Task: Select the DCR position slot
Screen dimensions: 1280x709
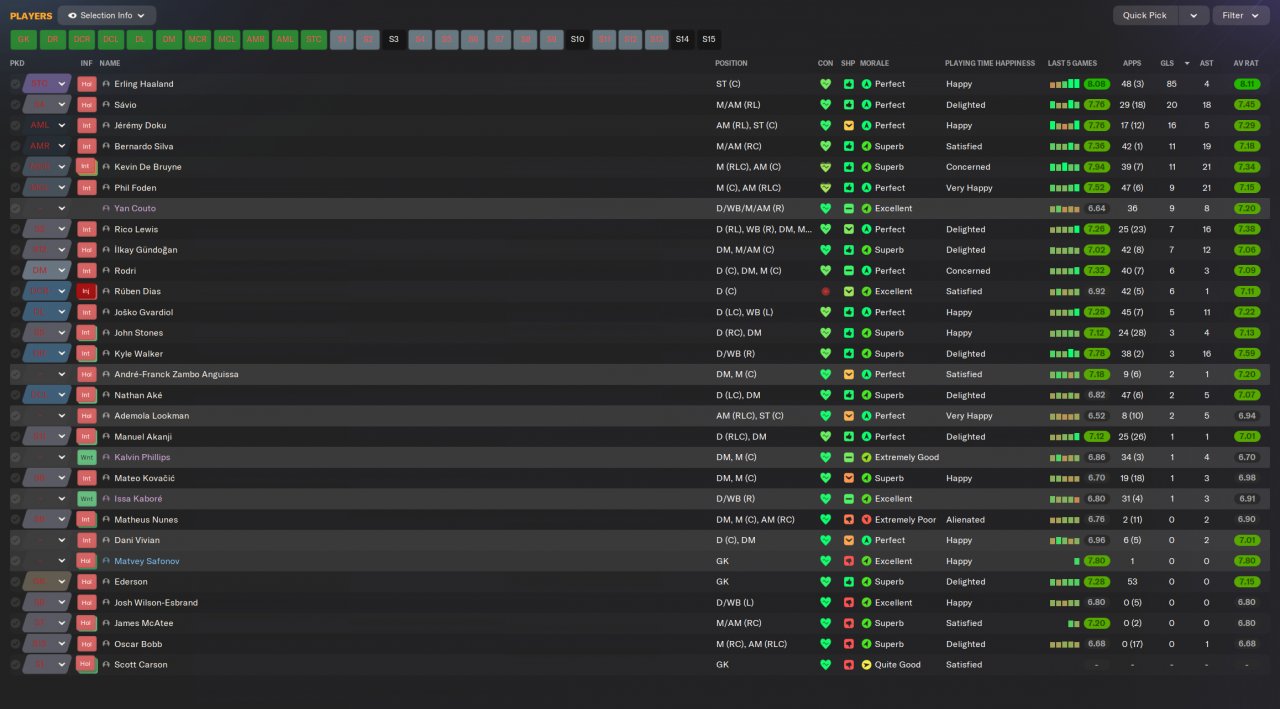Action: (82, 40)
